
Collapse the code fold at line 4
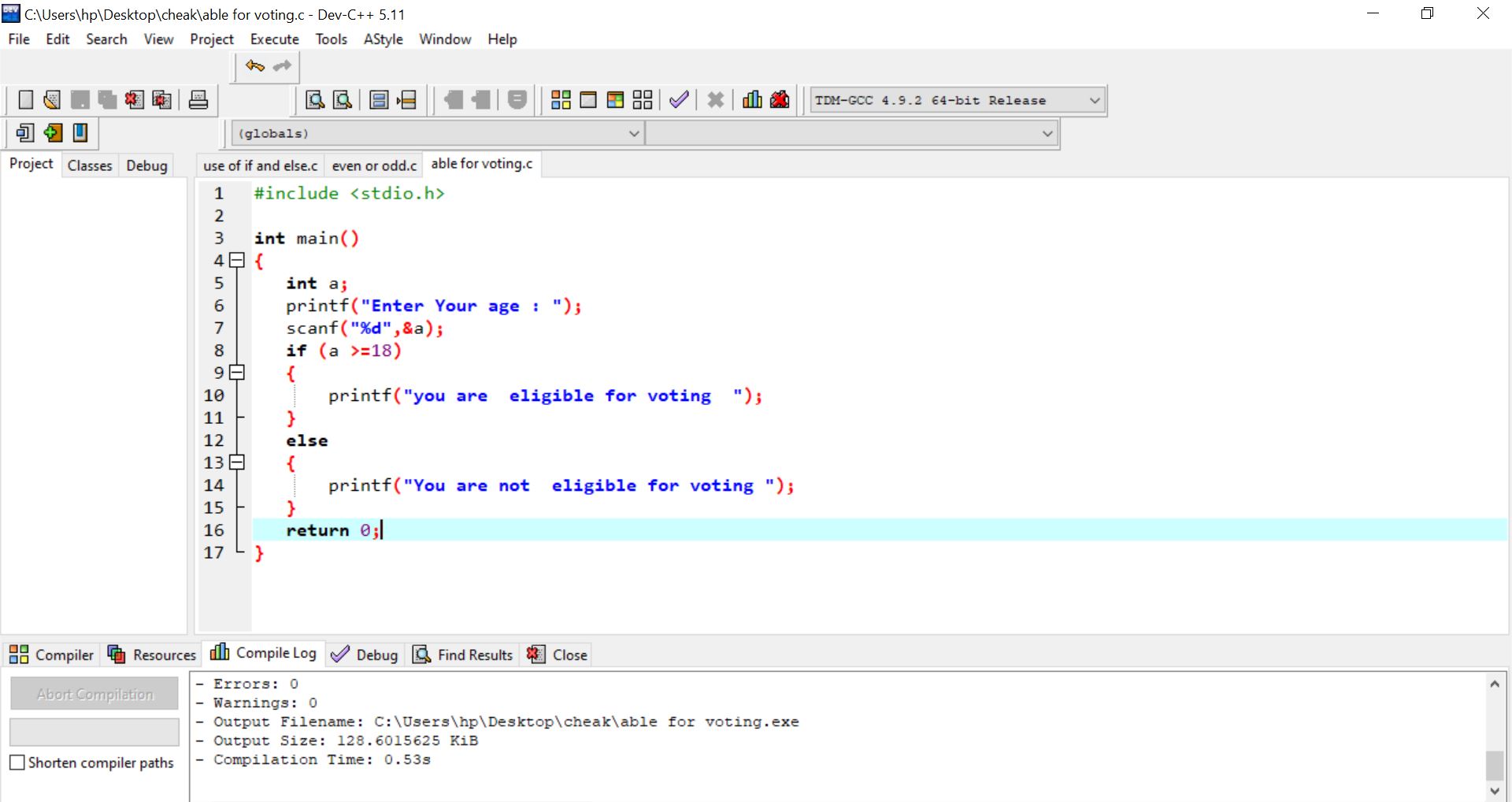point(237,261)
